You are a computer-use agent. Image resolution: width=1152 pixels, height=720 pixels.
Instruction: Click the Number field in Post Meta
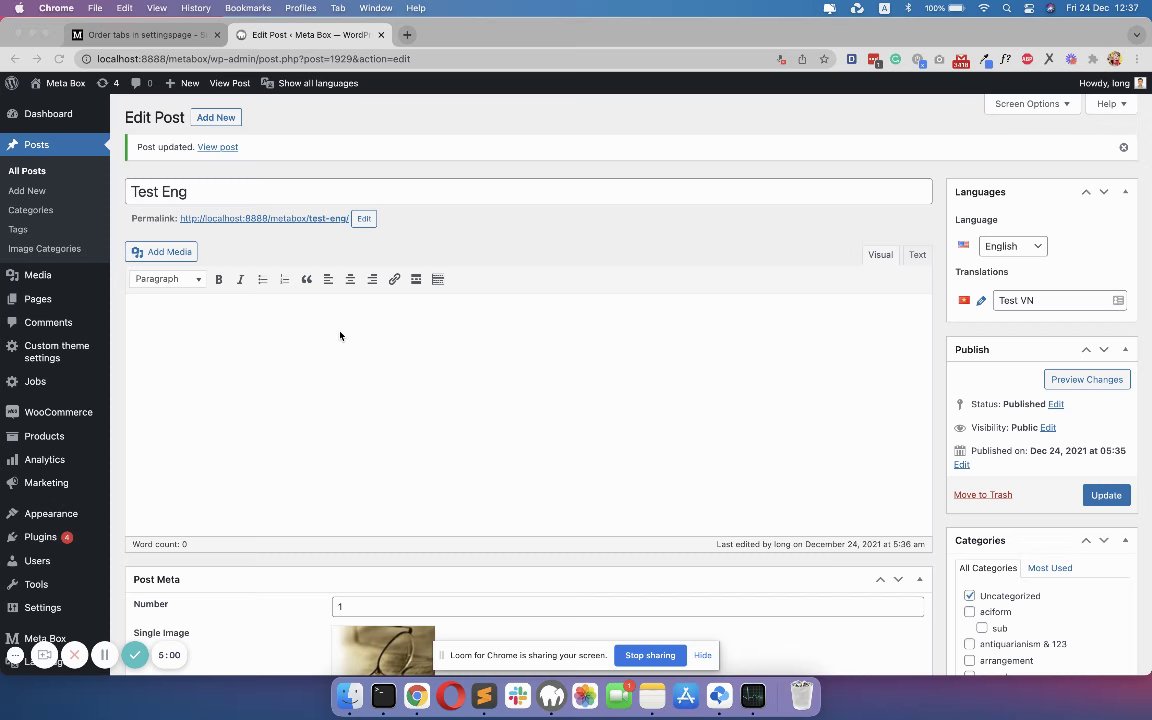point(628,607)
